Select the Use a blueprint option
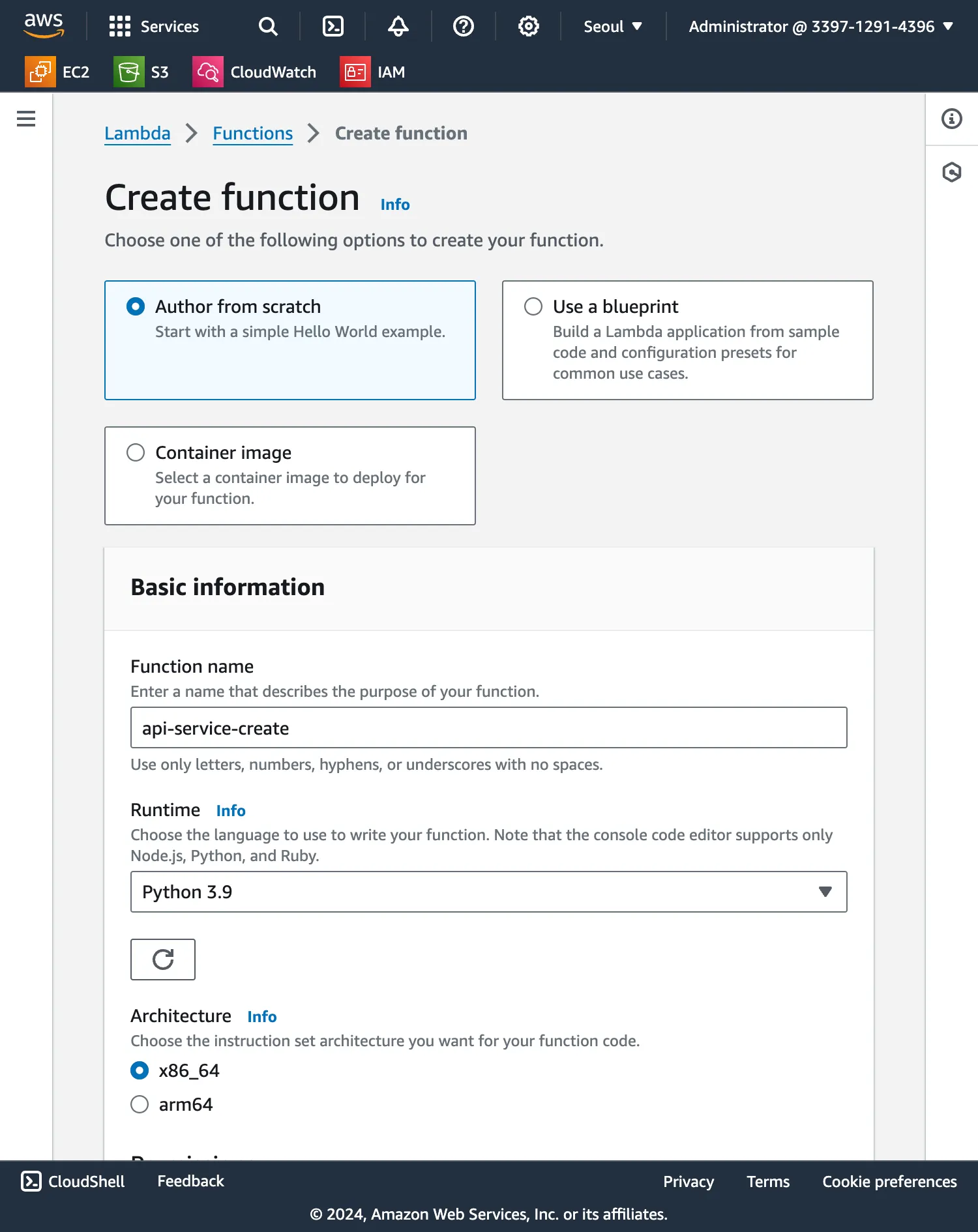This screenshot has width=978, height=1232. (x=533, y=306)
